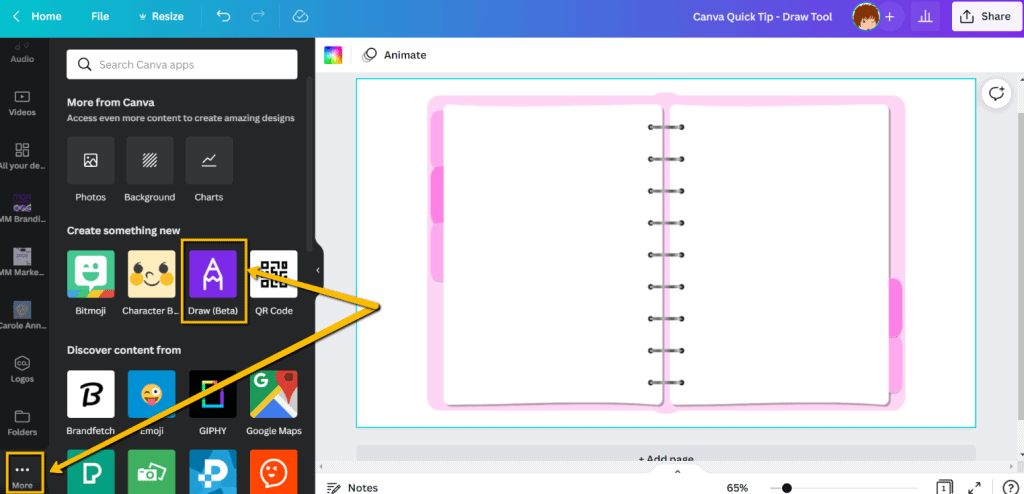Check the cloud save status icon
The image size is (1024, 494).
tap(300, 16)
